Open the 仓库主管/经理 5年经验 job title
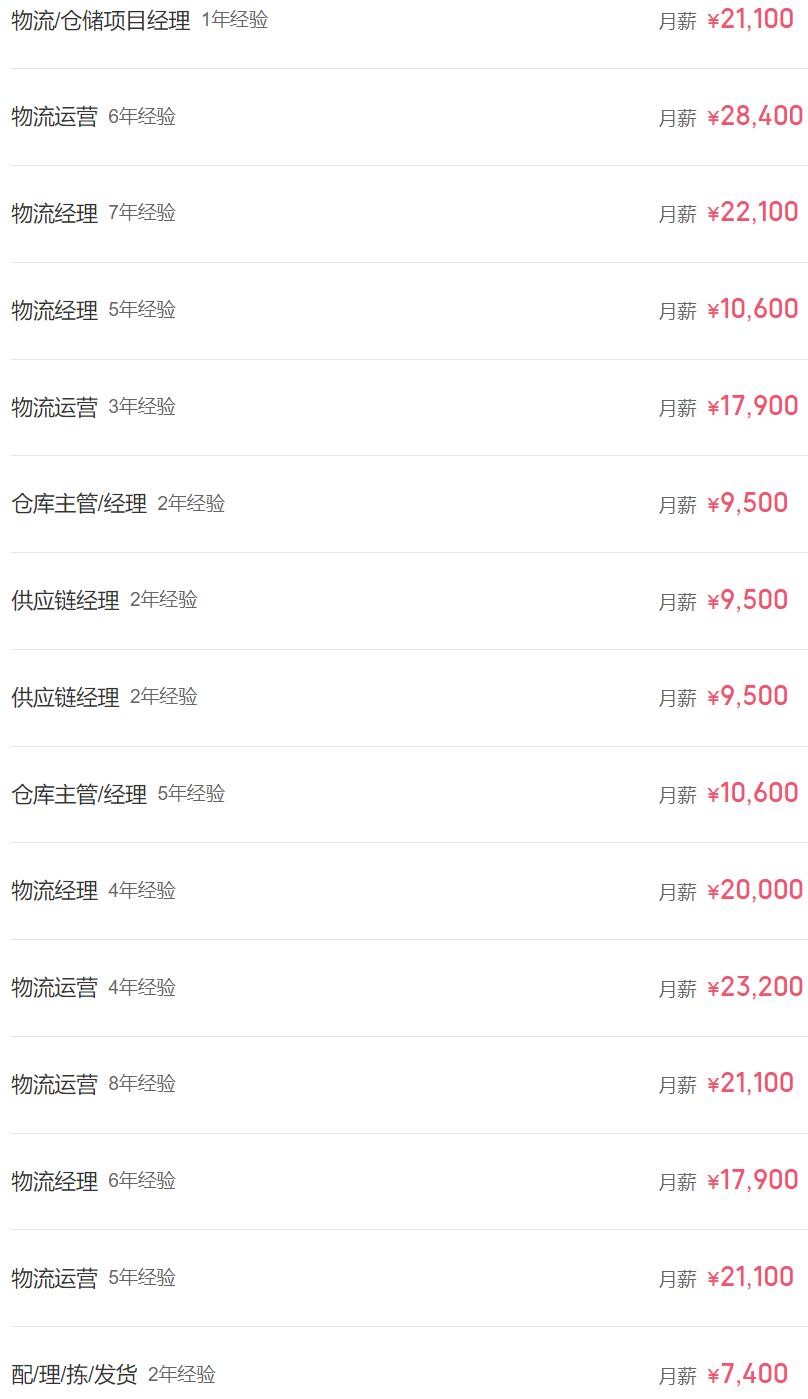The image size is (808, 1399). coord(79,795)
